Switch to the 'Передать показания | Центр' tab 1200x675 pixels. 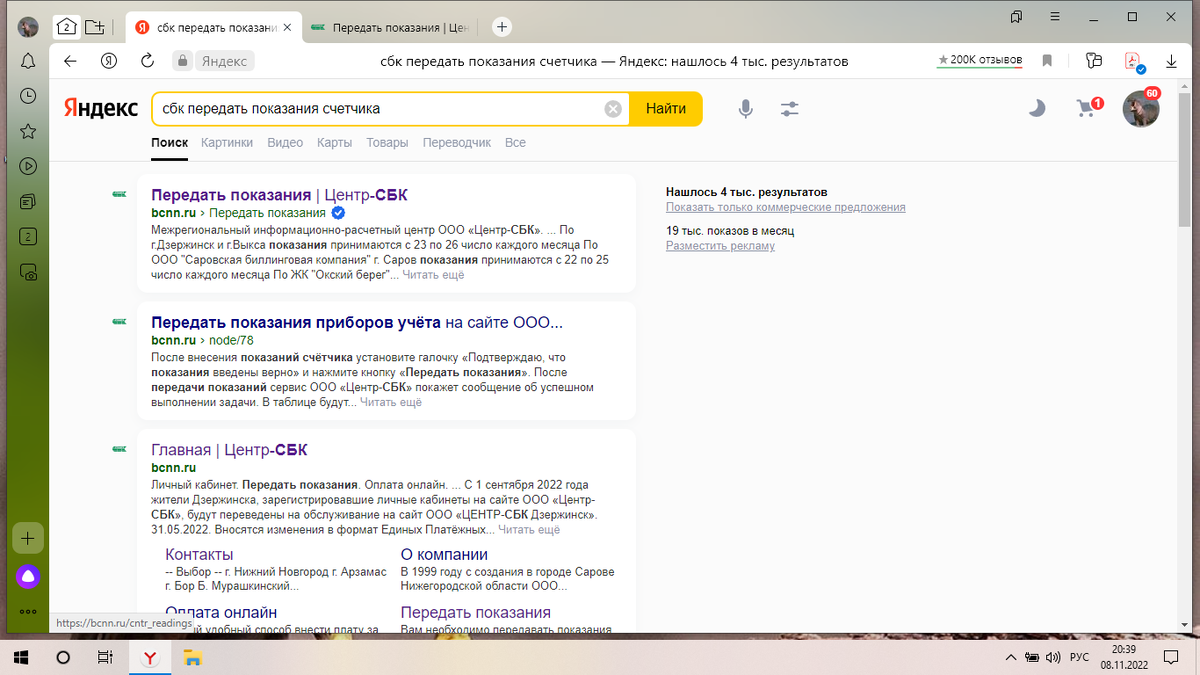[390, 27]
